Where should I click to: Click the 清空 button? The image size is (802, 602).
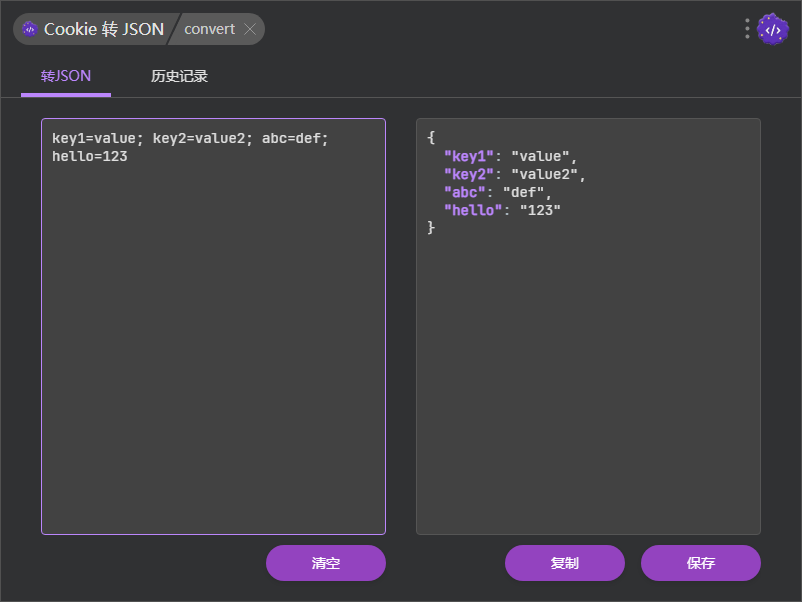click(326, 563)
